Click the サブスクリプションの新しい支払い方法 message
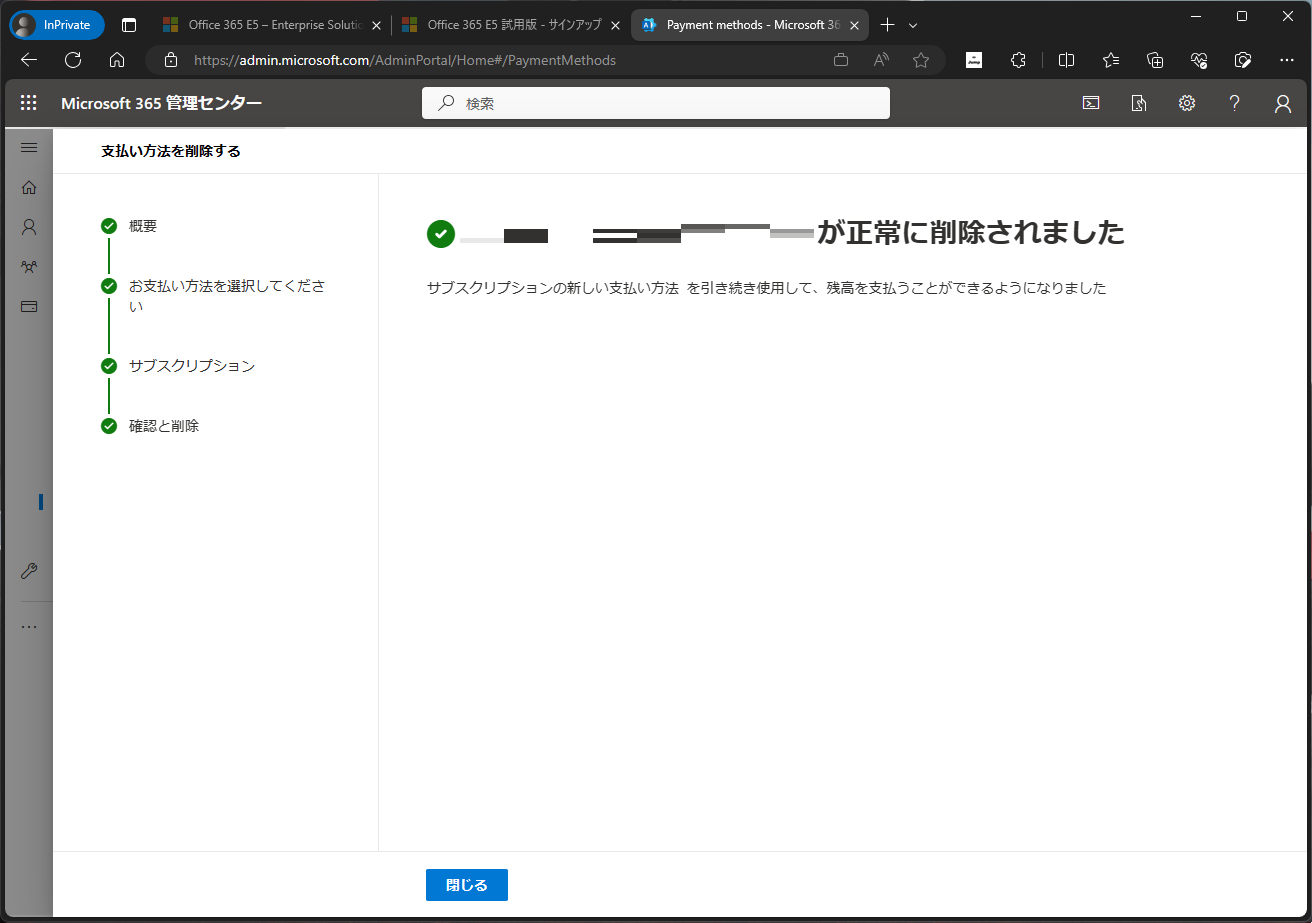Screen dimensions: 1312x923 tap(767, 288)
